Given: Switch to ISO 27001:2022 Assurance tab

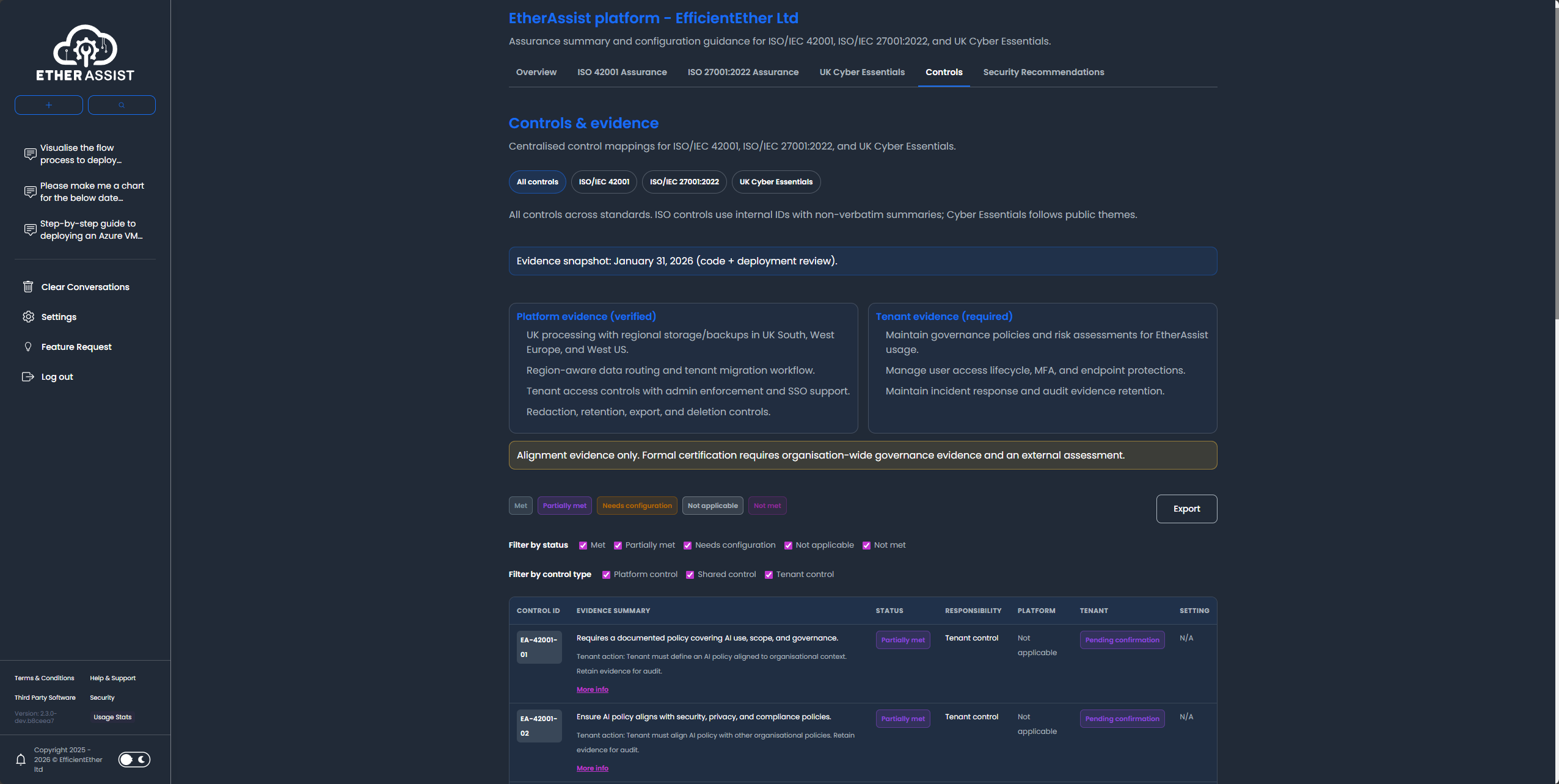Looking at the screenshot, I should pos(743,72).
